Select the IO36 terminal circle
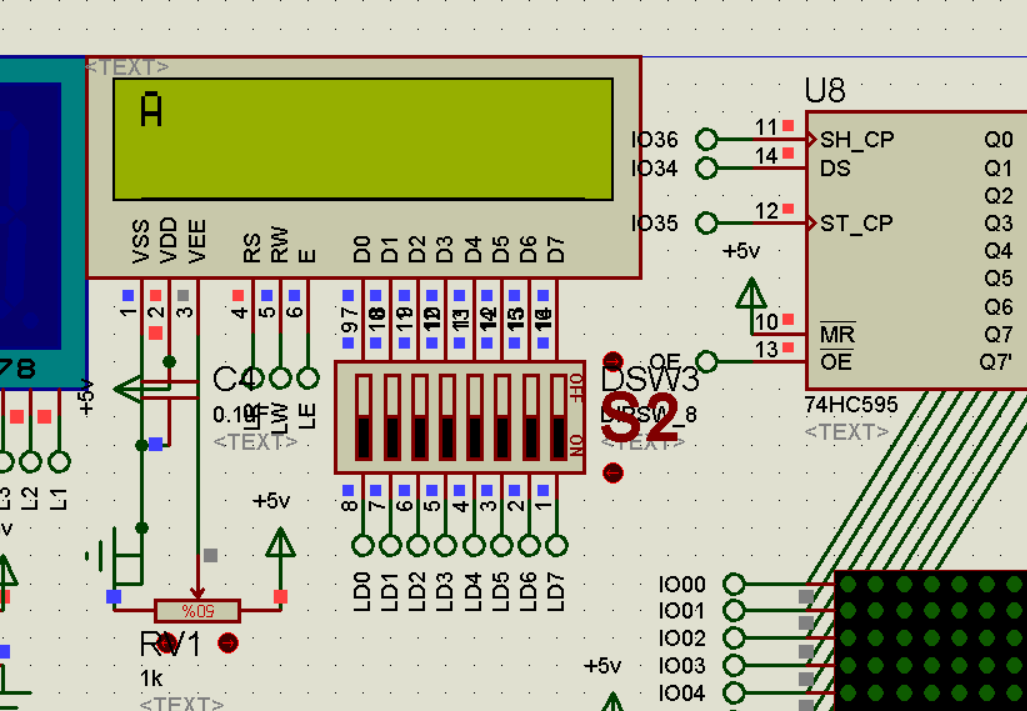The width and height of the screenshot is (1027, 711). tap(706, 139)
